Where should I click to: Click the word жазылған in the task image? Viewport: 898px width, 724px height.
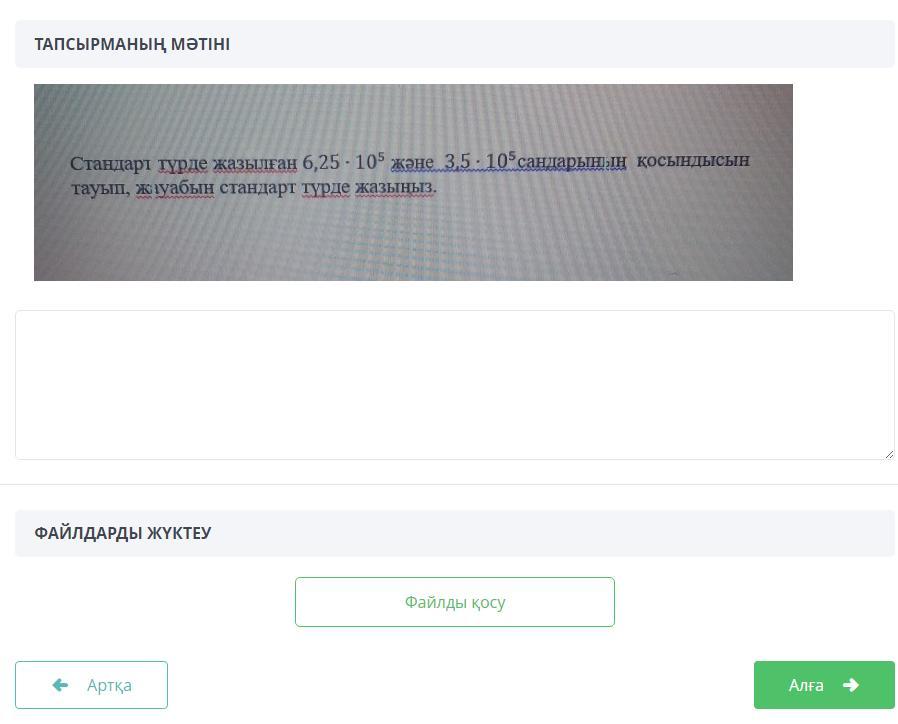point(255,164)
